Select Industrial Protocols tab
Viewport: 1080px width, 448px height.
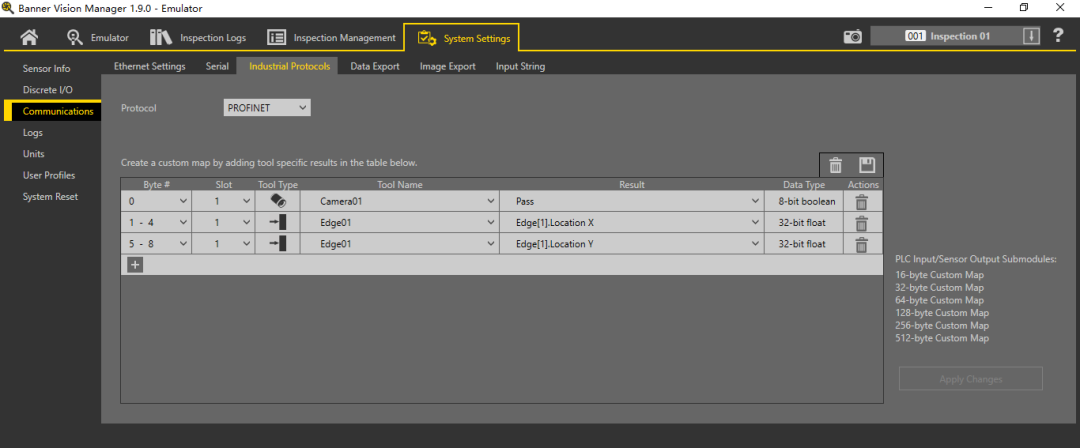[x=288, y=67]
